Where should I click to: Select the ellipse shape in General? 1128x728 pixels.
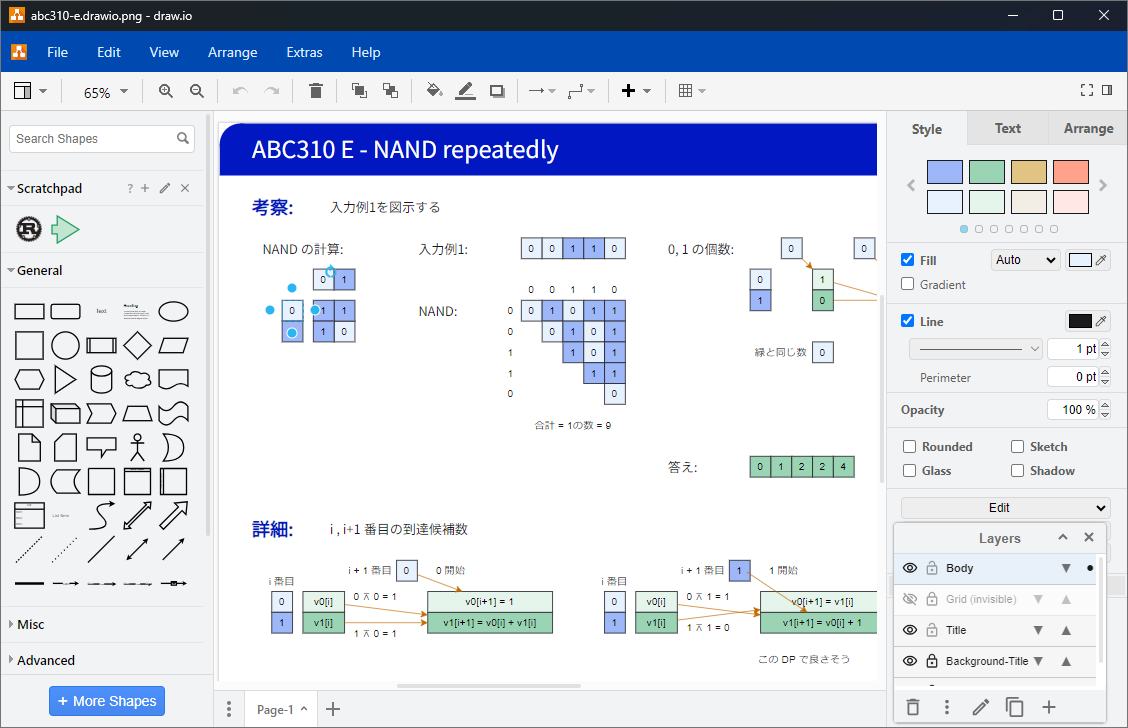[173, 311]
